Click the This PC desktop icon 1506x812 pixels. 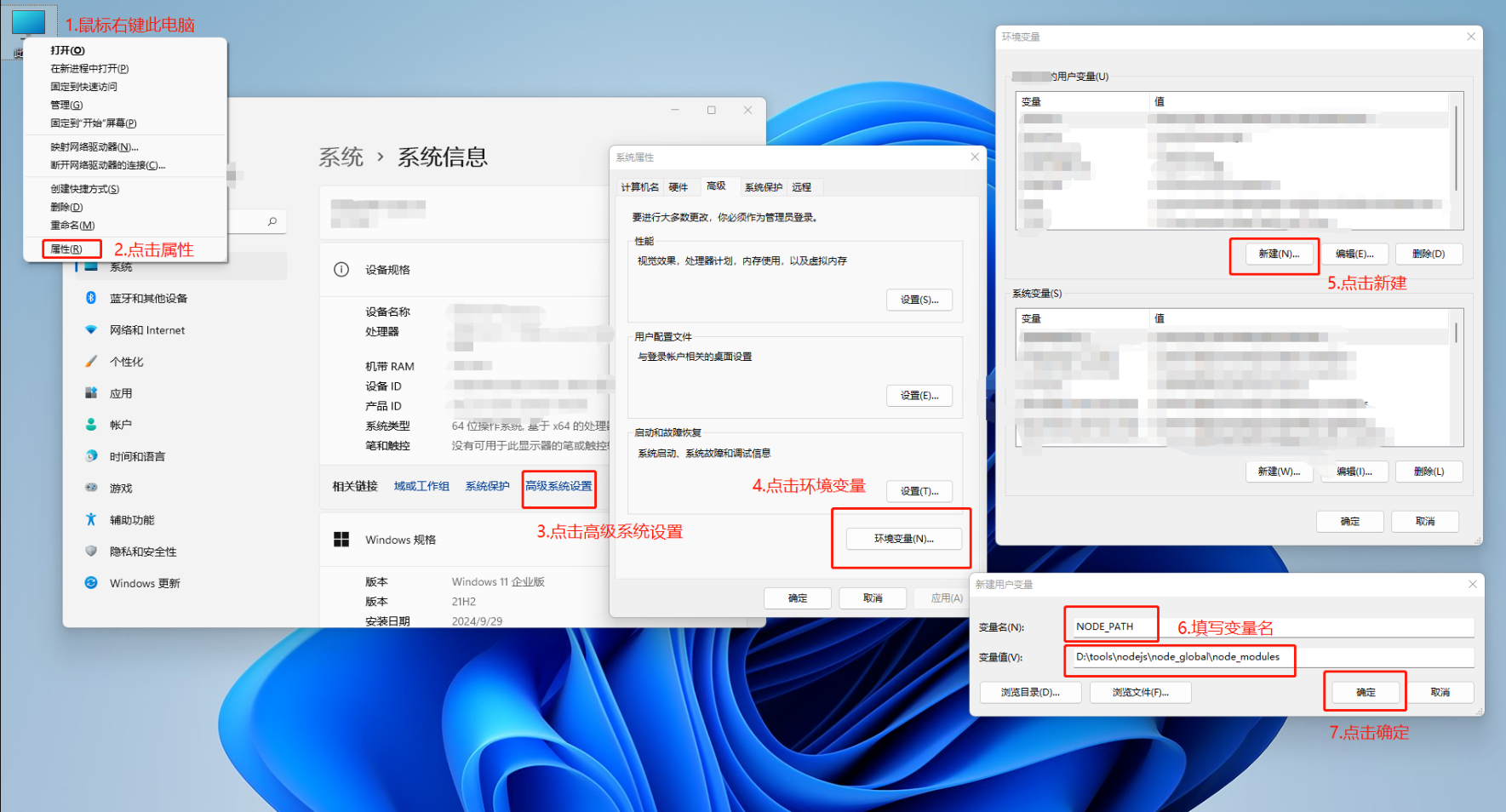click(x=28, y=24)
